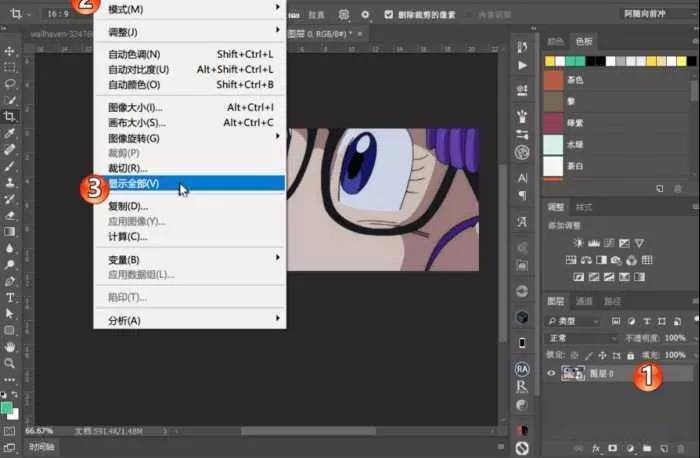Toggle 删除裁剪的像素 checkbox
This screenshot has height=458, width=700.
click(388, 14)
